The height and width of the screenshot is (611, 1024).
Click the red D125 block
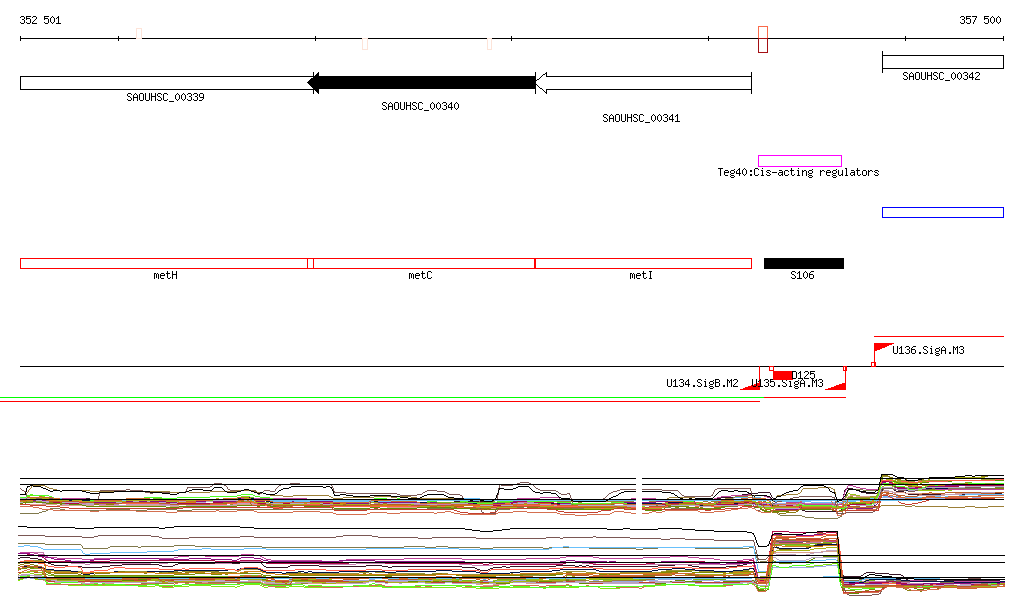(782, 375)
